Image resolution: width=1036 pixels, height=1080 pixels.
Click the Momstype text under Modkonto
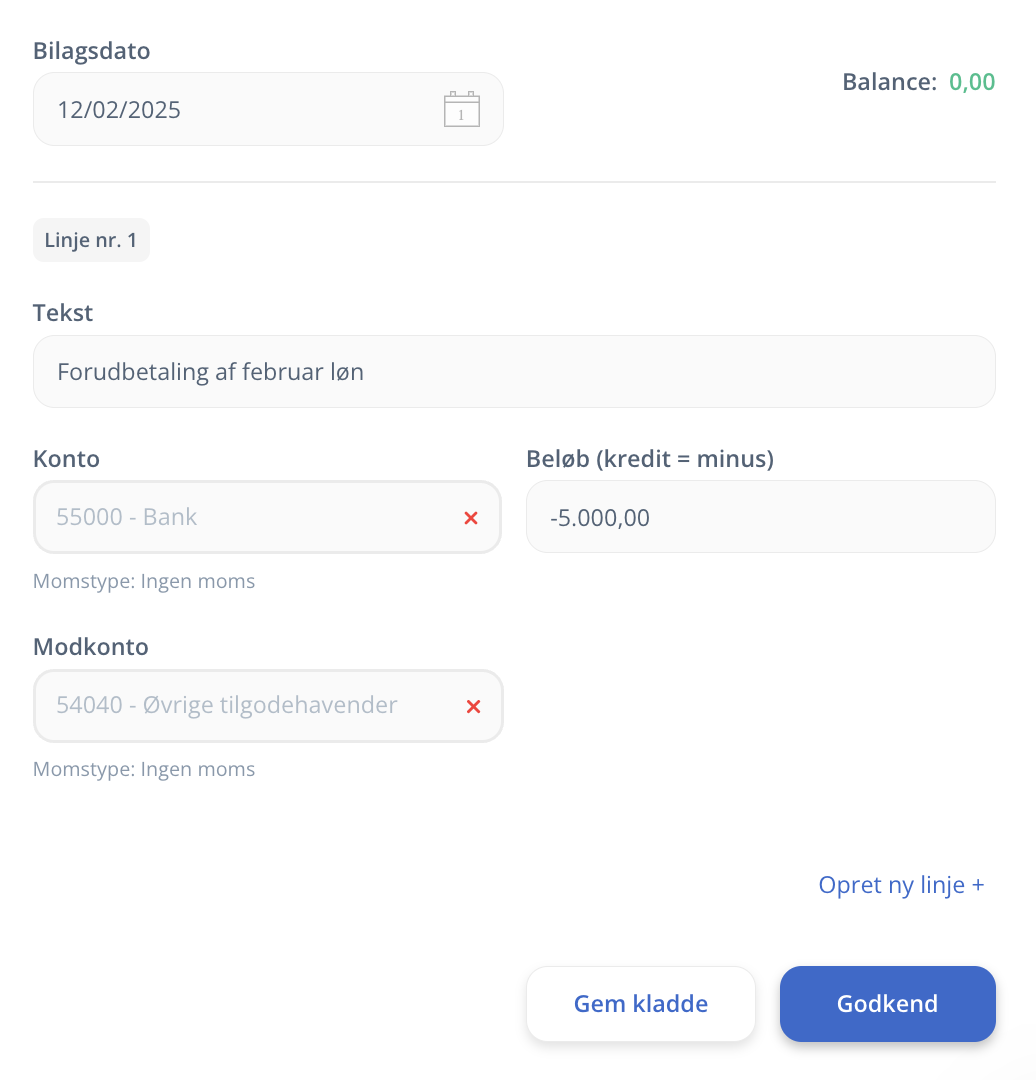pos(144,769)
